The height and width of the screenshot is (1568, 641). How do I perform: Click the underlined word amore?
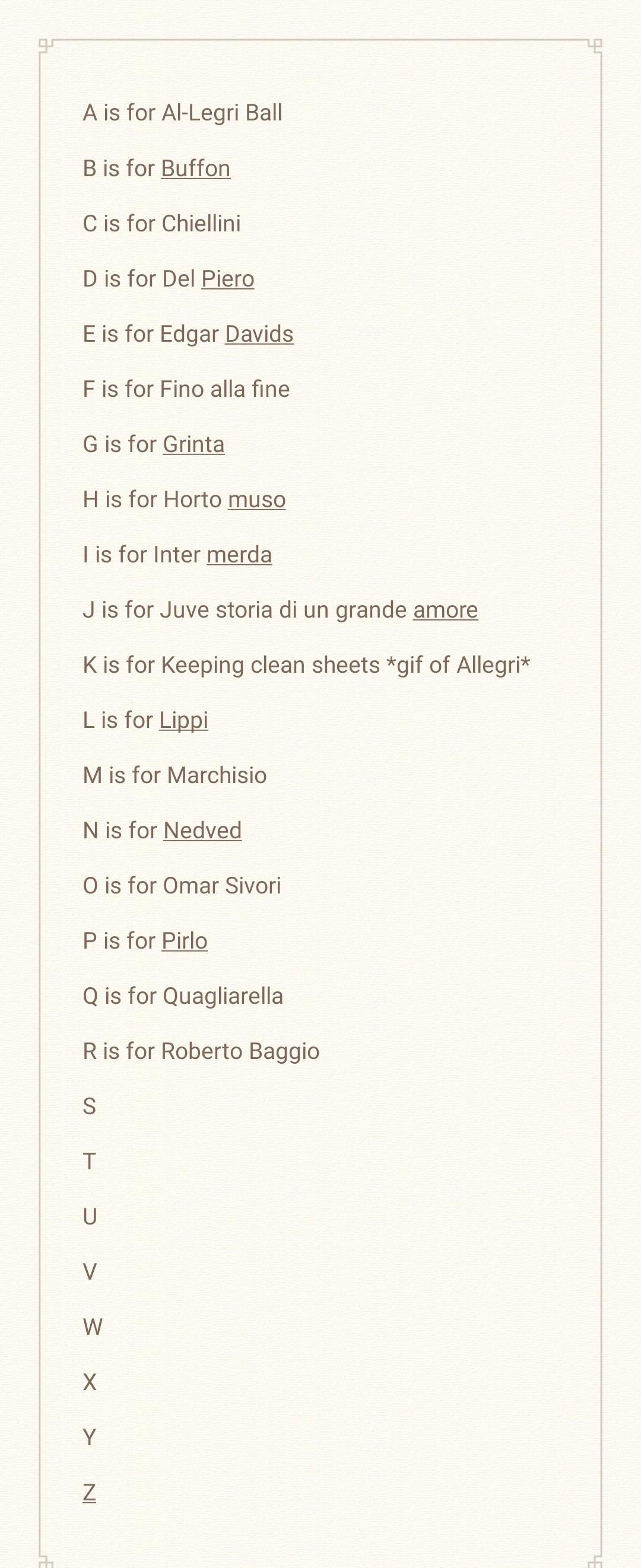tap(446, 610)
